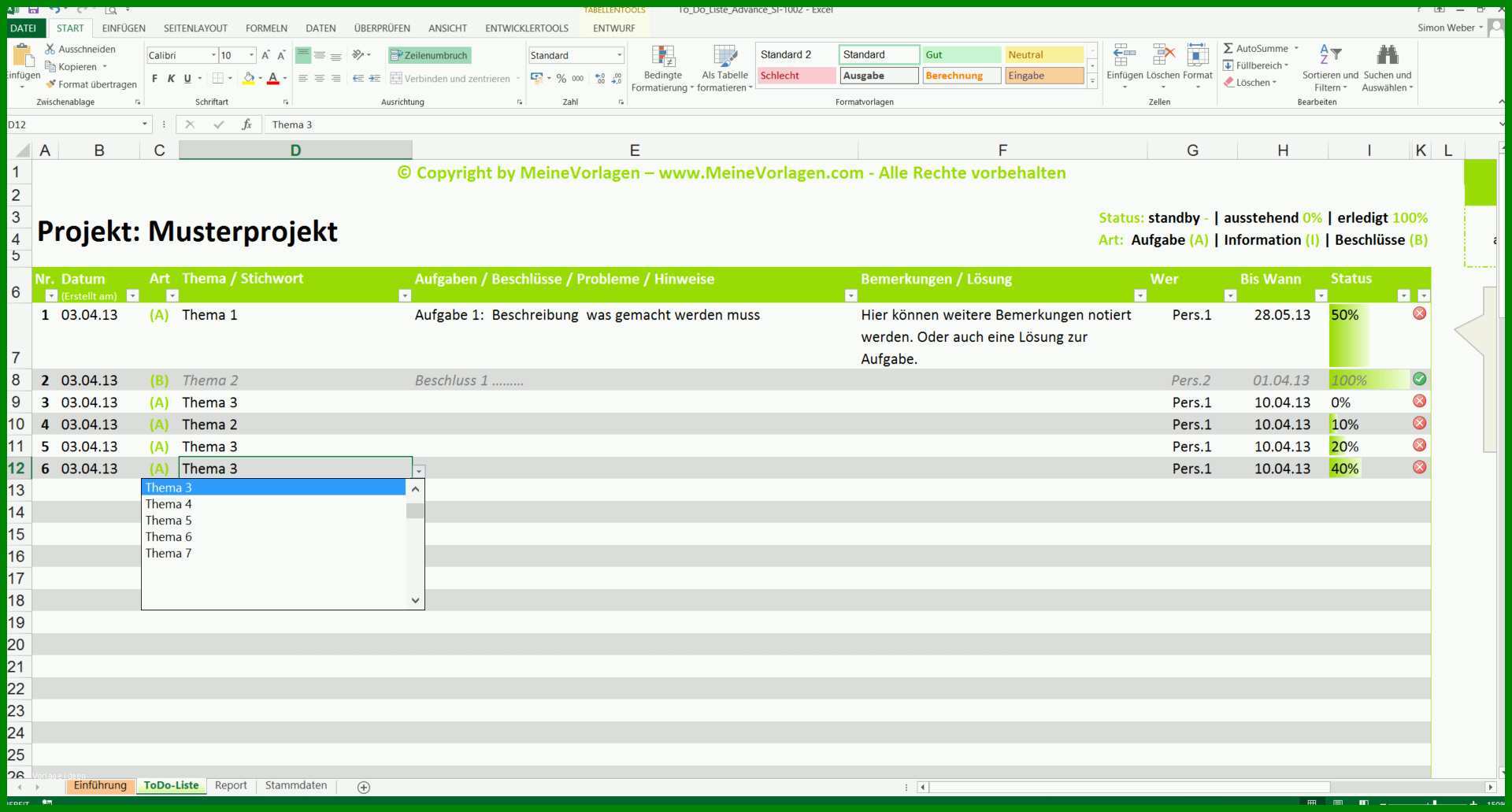This screenshot has height=812, width=1512.
Task: Select Thema 7 in dropdown list
Action: [x=273, y=554]
